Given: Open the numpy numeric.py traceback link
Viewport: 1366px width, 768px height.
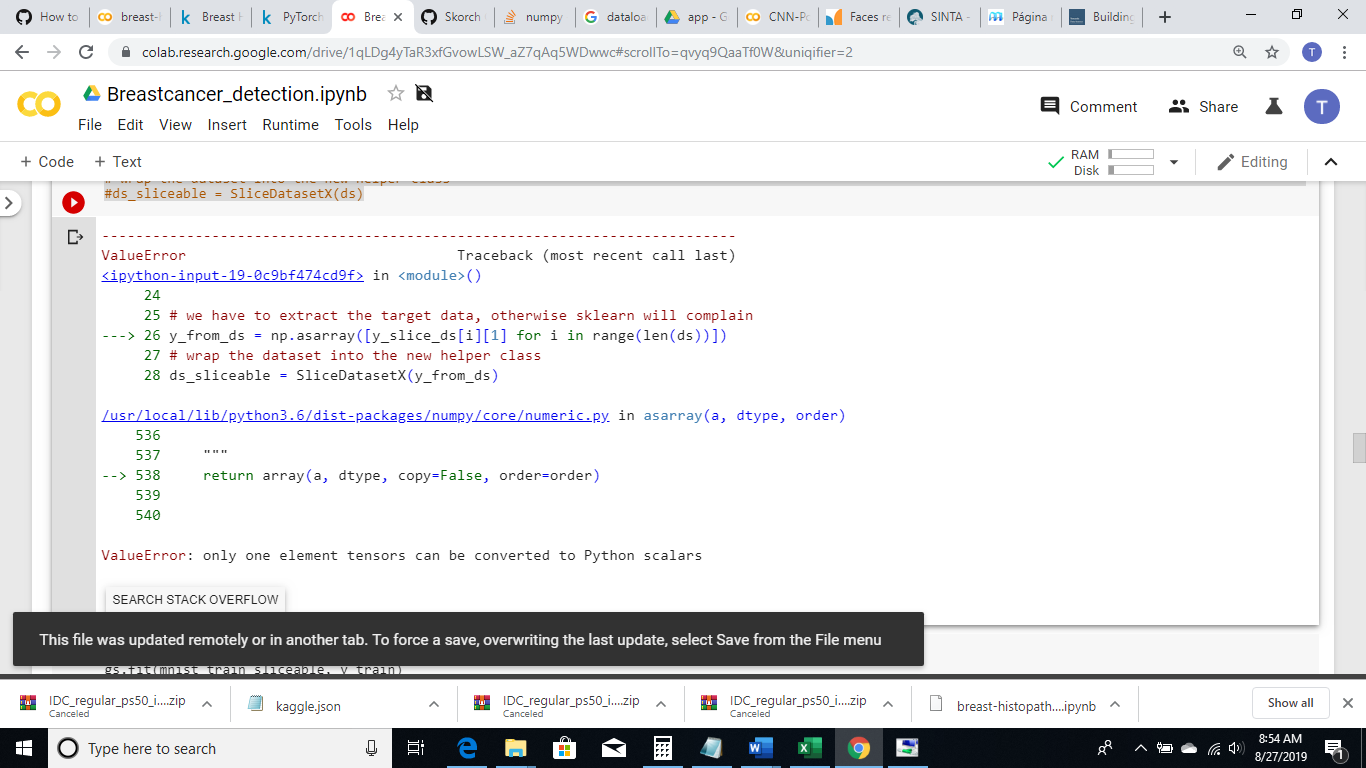Looking at the screenshot, I should [354, 415].
